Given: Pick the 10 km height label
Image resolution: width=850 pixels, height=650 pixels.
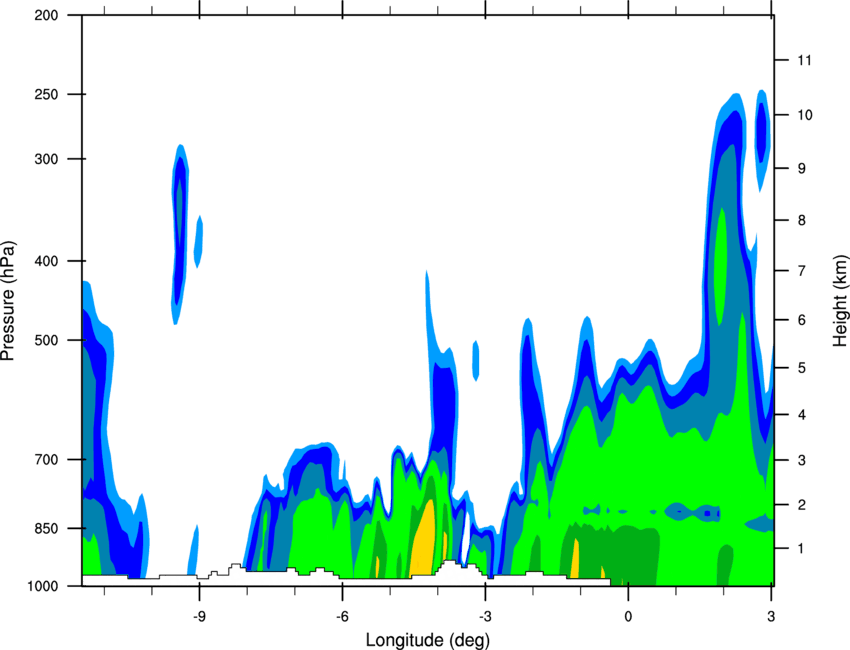Looking at the screenshot, I should coord(804,115).
